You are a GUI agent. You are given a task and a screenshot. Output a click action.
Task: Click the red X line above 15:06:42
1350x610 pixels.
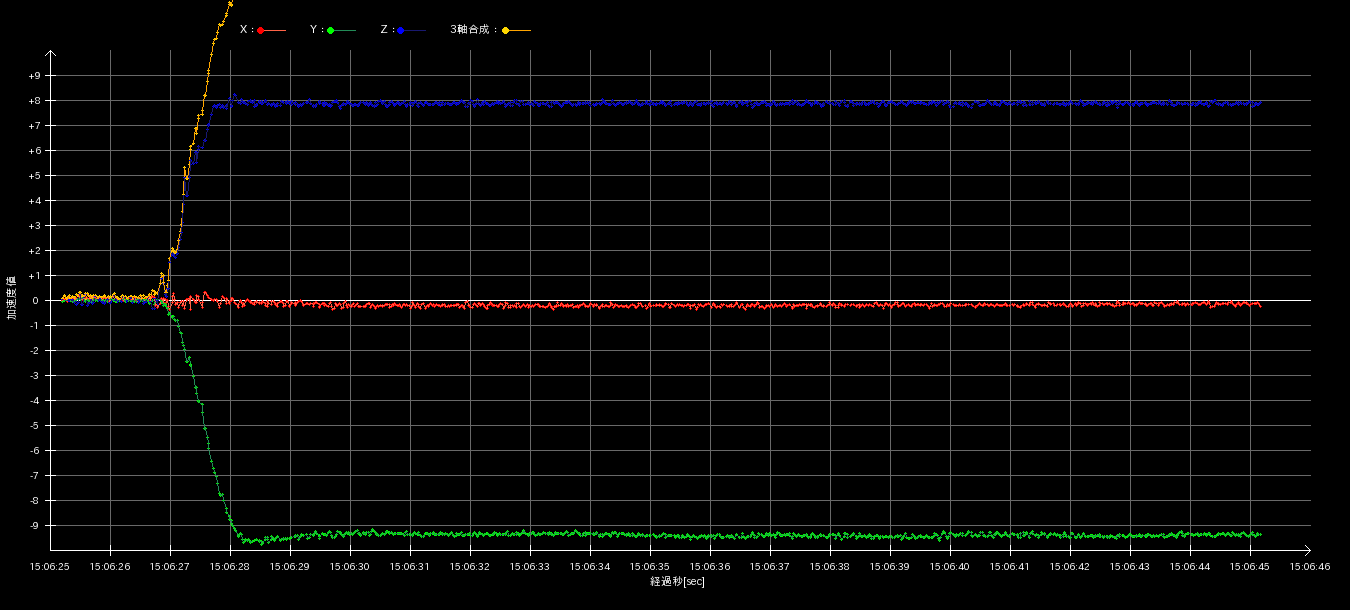tap(1071, 304)
